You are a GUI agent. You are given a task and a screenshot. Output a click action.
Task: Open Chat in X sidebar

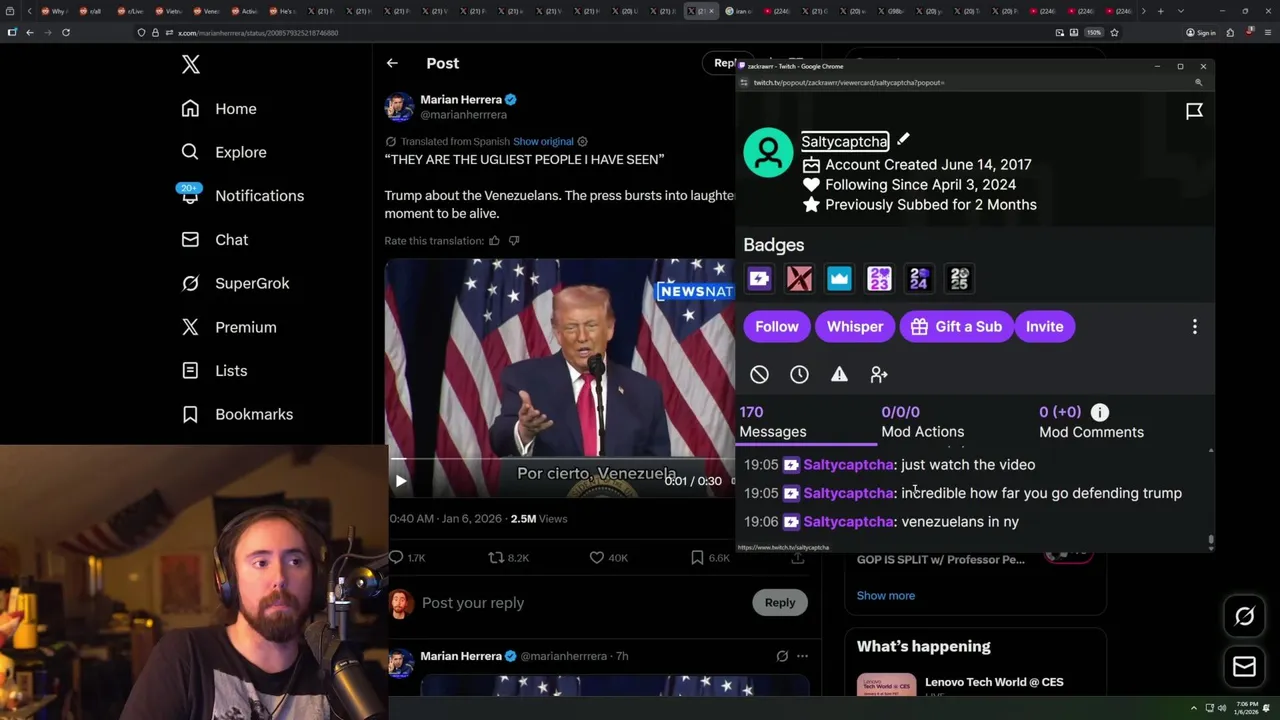coord(214,240)
